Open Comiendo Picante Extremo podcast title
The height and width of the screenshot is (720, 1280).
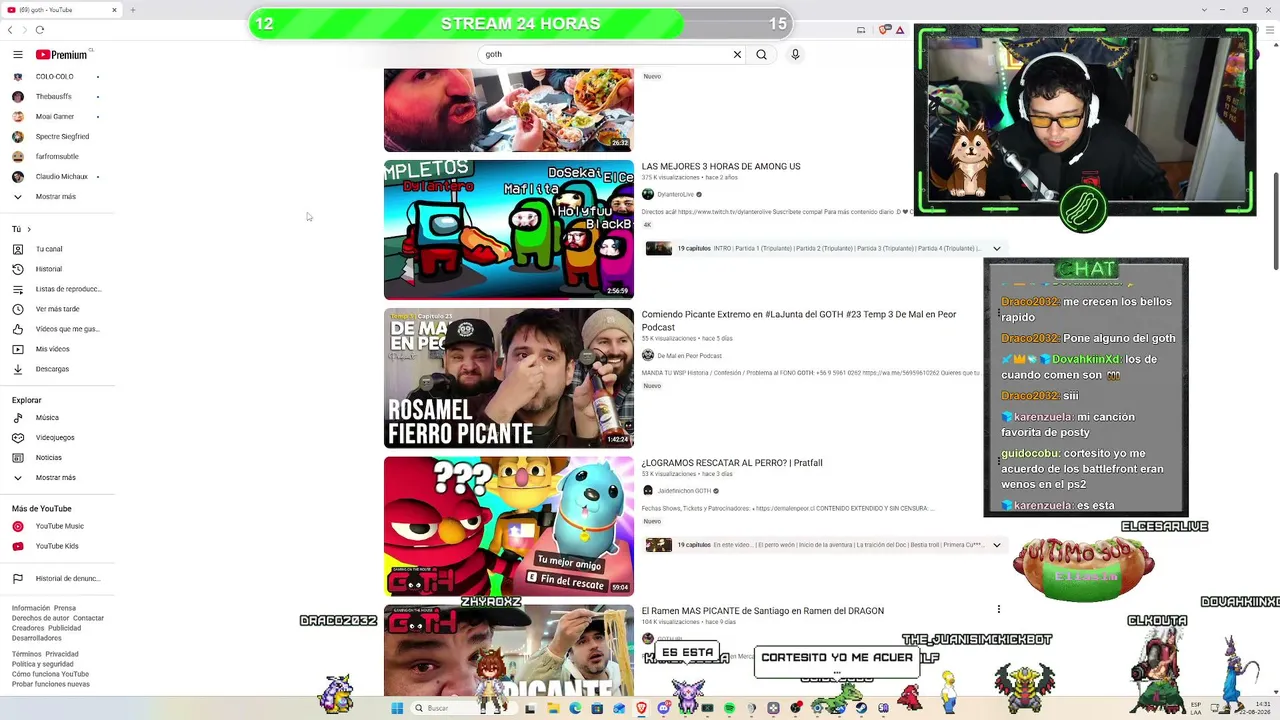799,321
